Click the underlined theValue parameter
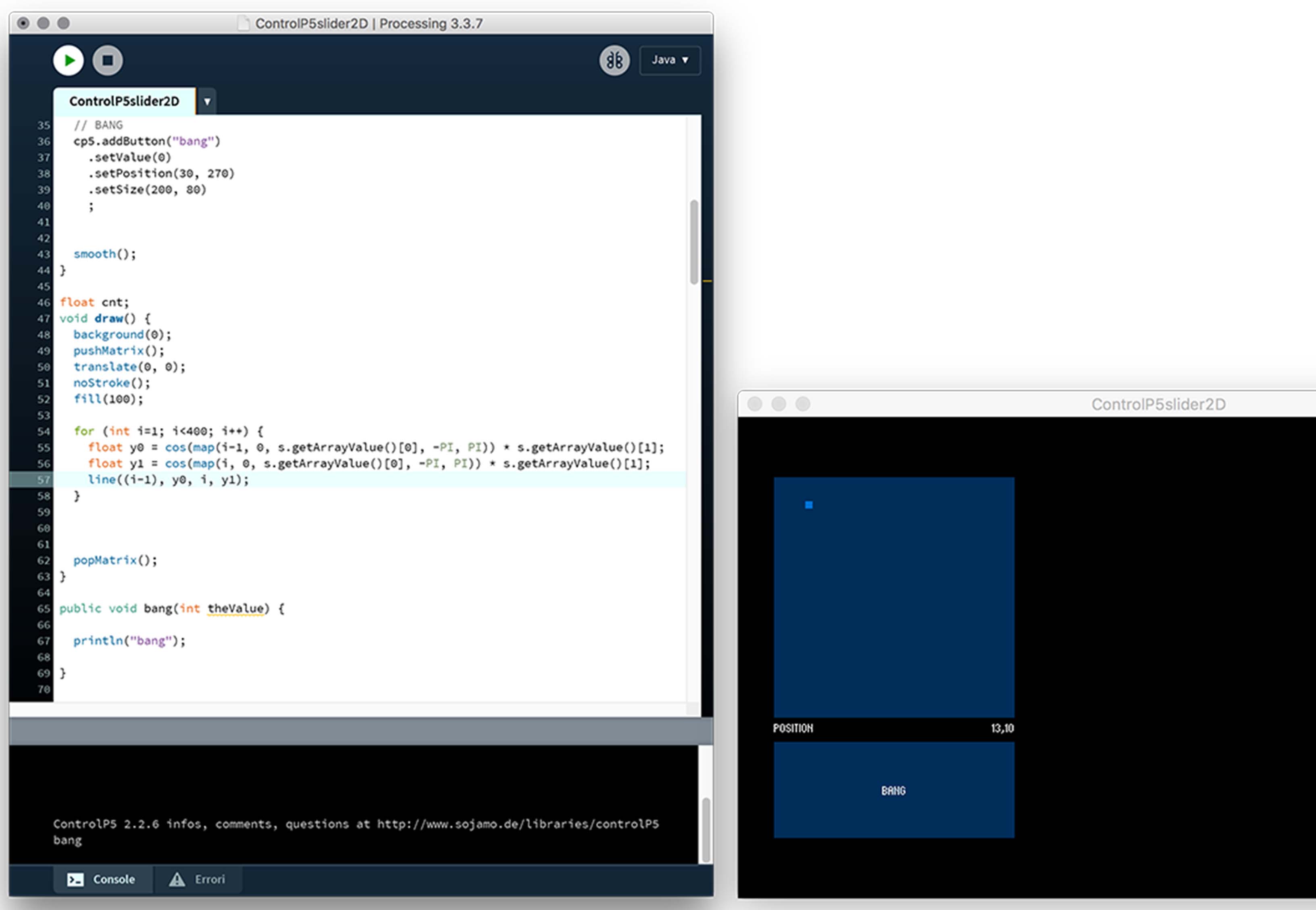The image size is (1316, 910). click(235, 608)
